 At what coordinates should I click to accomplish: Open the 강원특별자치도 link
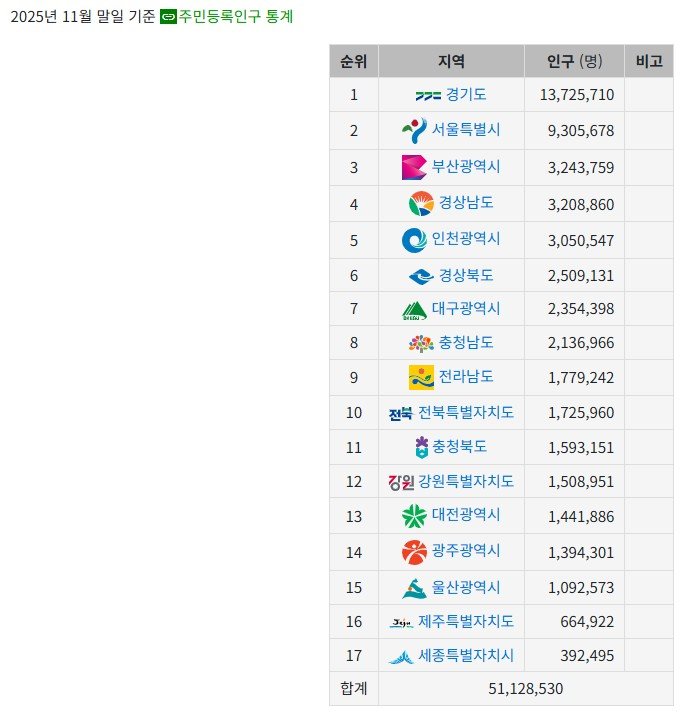point(466,481)
